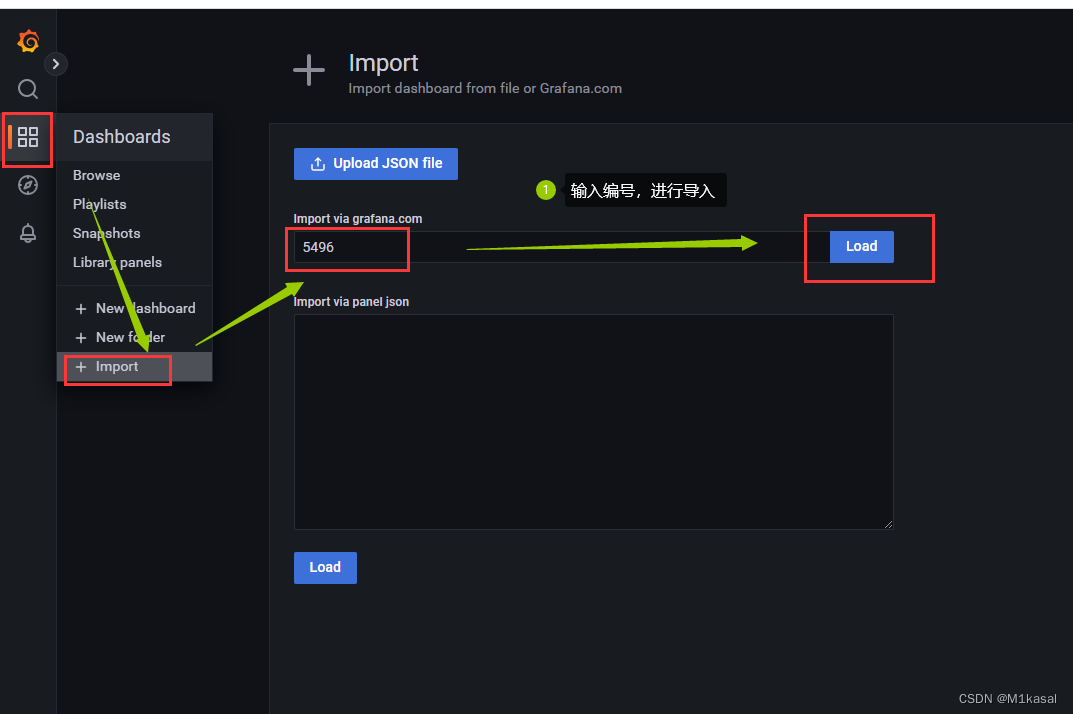Select Snapshots in the Dashboards menu
This screenshot has width=1073, height=714.
(x=107, y=233)
